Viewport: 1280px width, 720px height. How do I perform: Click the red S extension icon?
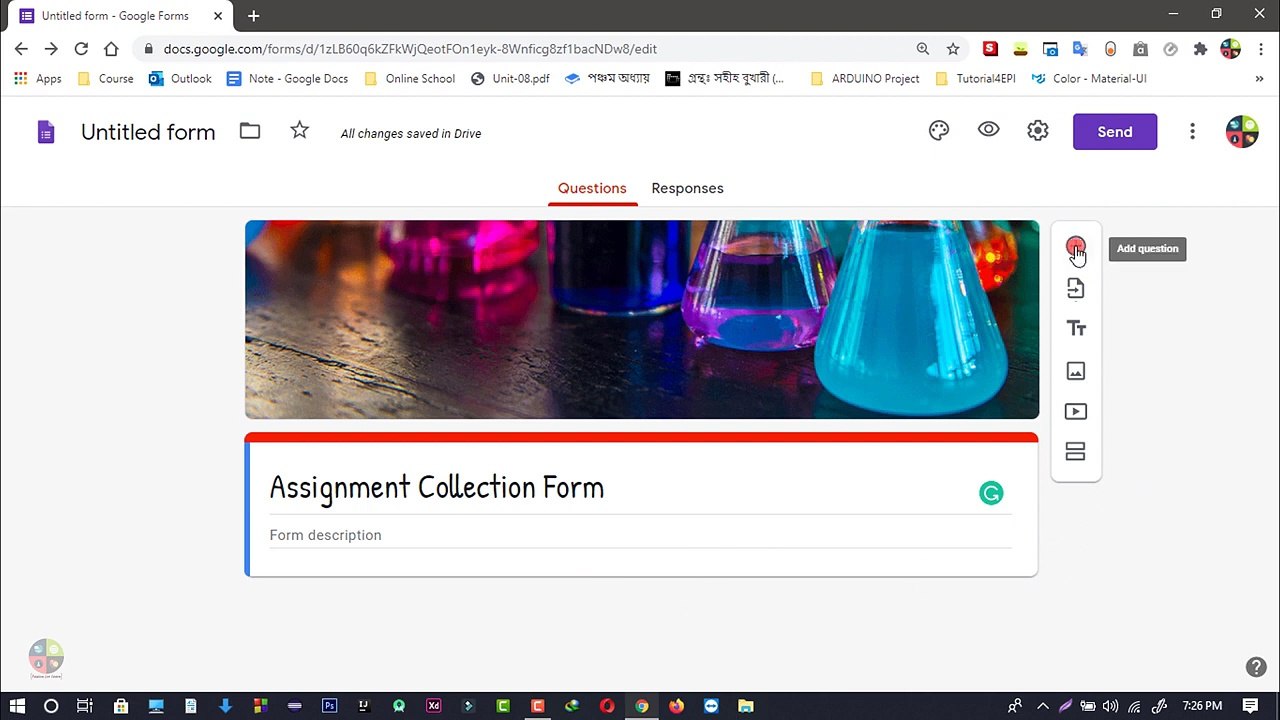point(990,48)
